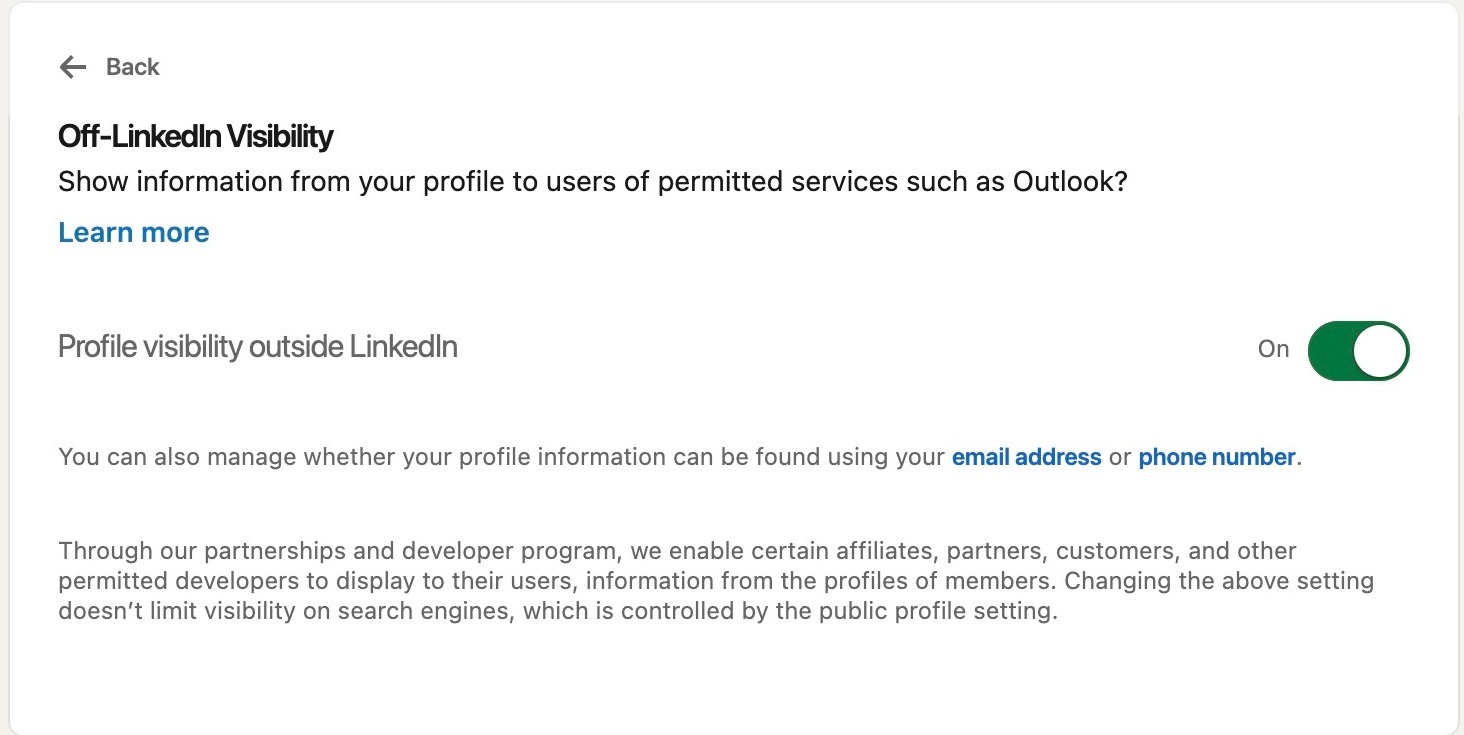Click the Off-LinkedIn Visibility heading

pyautogui.click(x=196, y=136)
